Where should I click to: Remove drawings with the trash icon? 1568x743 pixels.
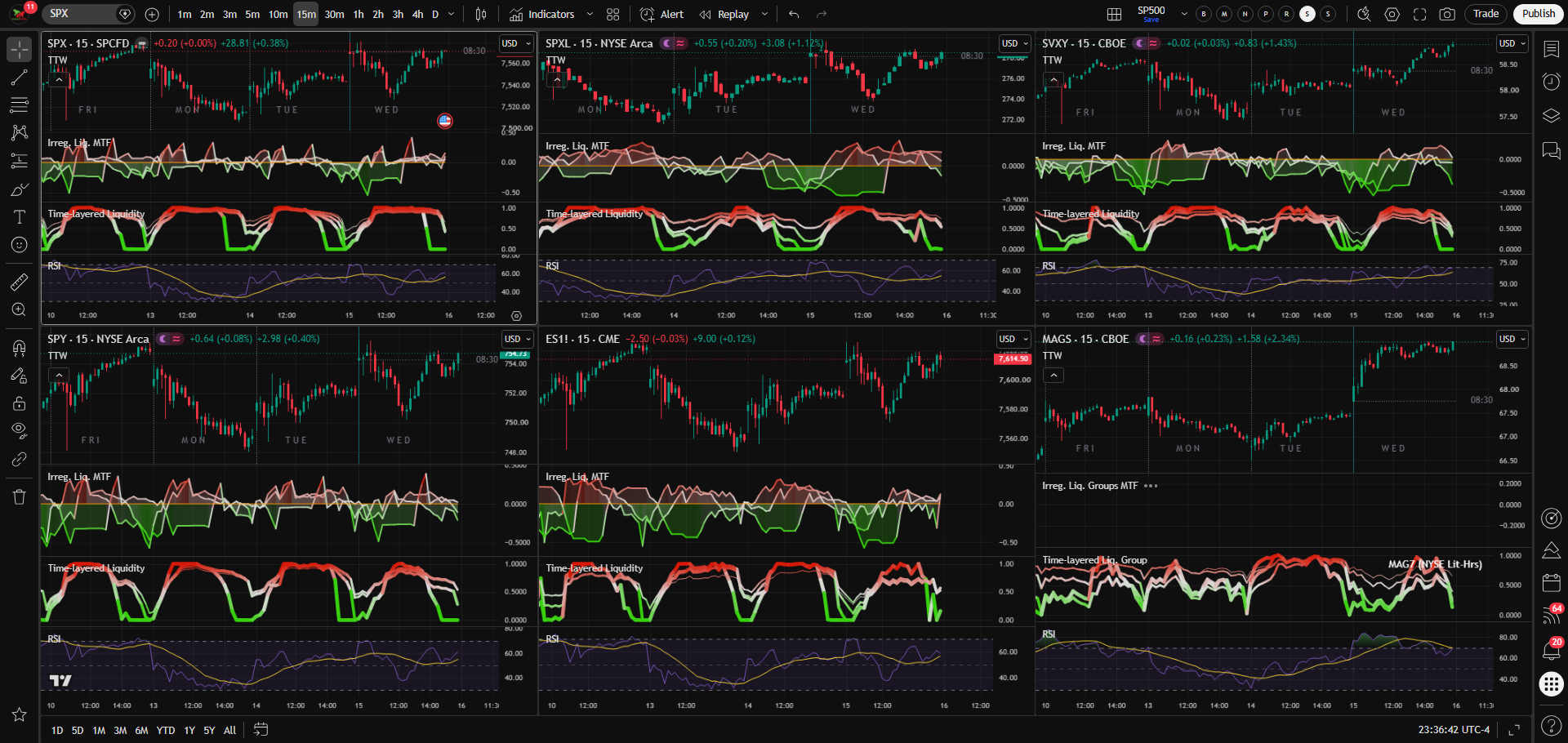point(20,496)
